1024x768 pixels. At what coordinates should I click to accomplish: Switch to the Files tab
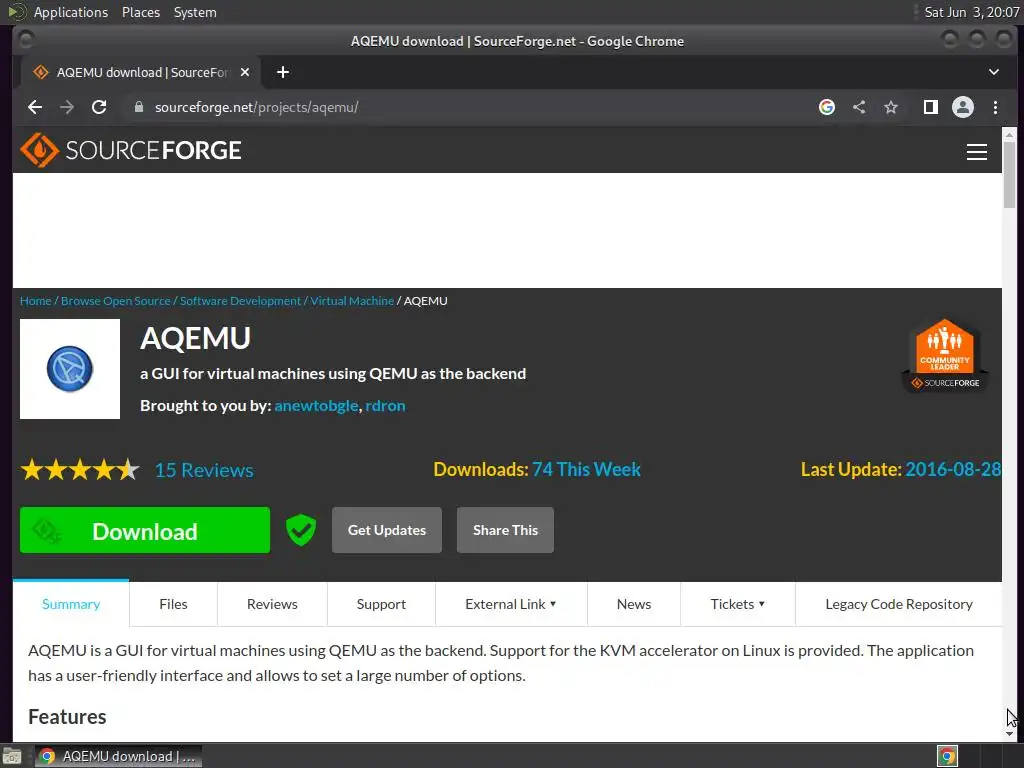173,604
